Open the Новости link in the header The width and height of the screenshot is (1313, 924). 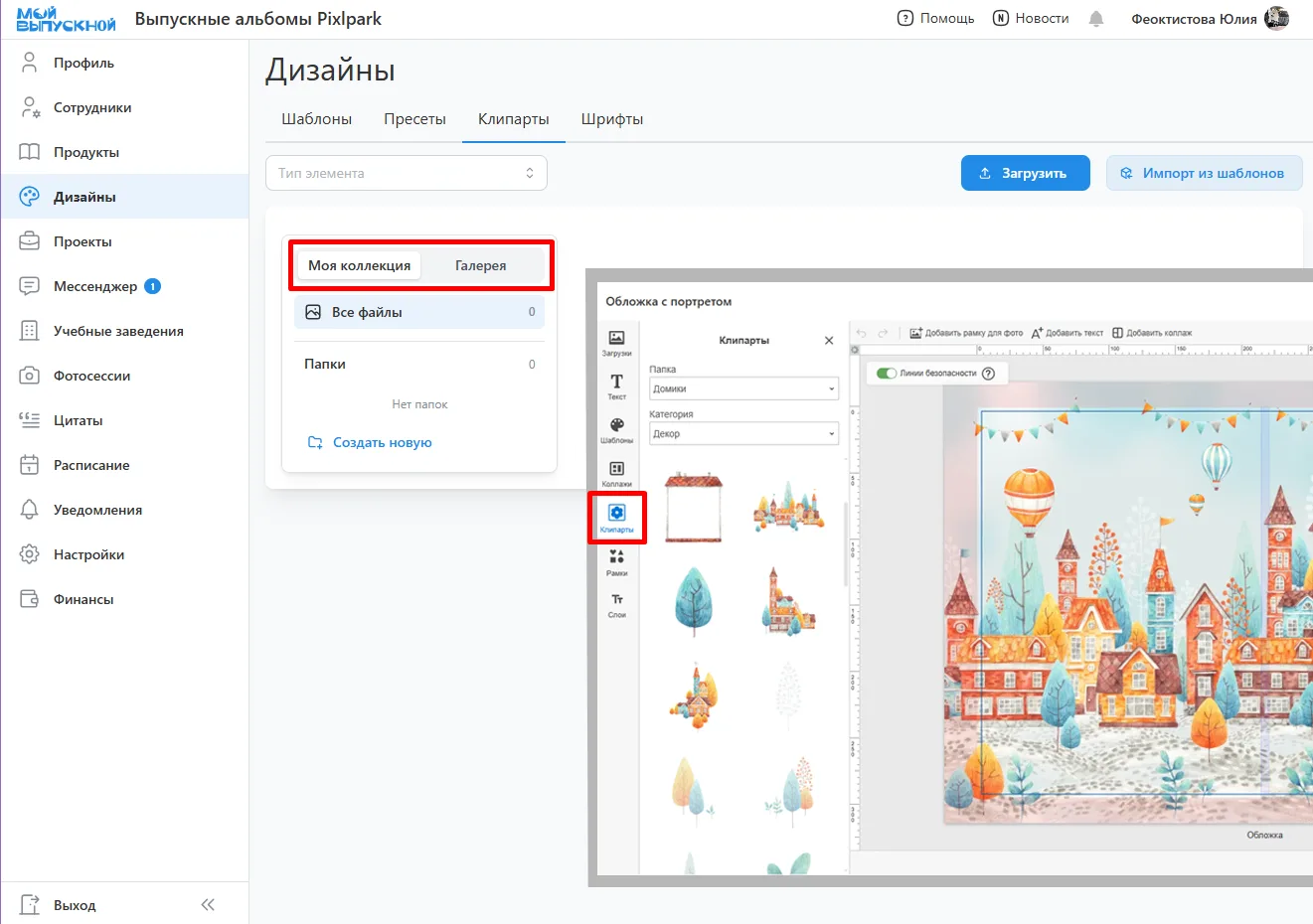(1031, 18)
